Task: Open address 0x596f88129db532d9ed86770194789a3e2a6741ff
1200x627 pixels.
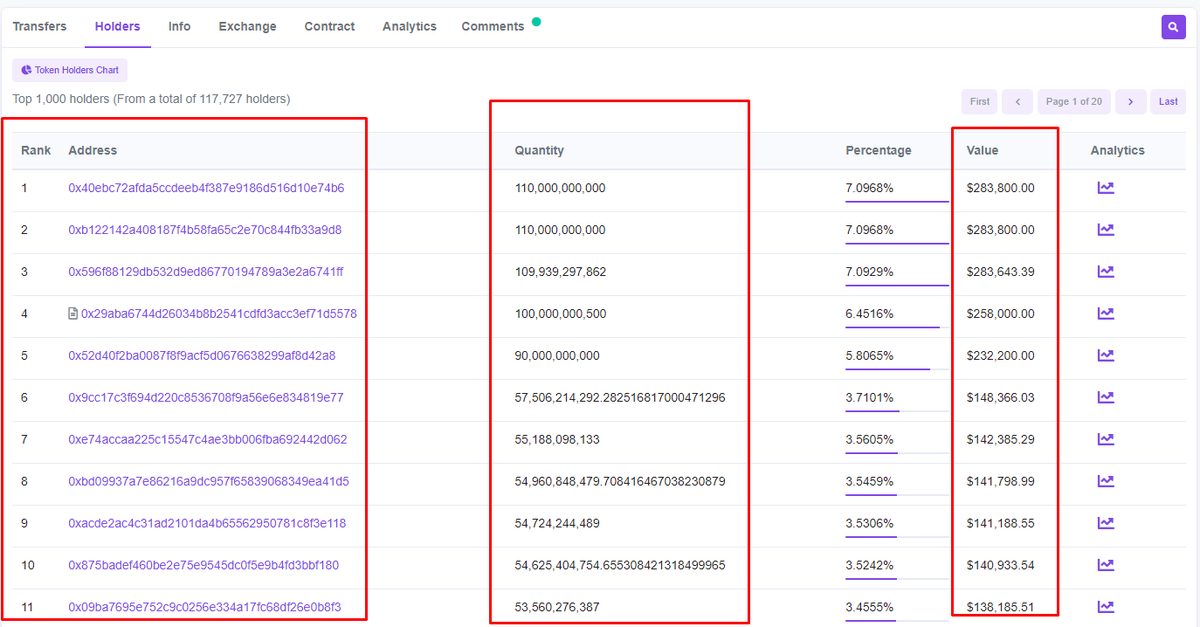Action: [x=206, y=272]
